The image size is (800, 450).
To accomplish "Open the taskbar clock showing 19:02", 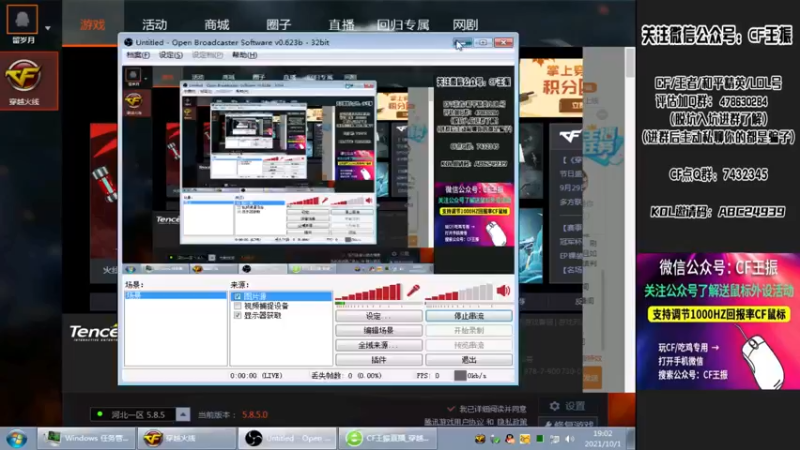I will click(x=603, y=439).
